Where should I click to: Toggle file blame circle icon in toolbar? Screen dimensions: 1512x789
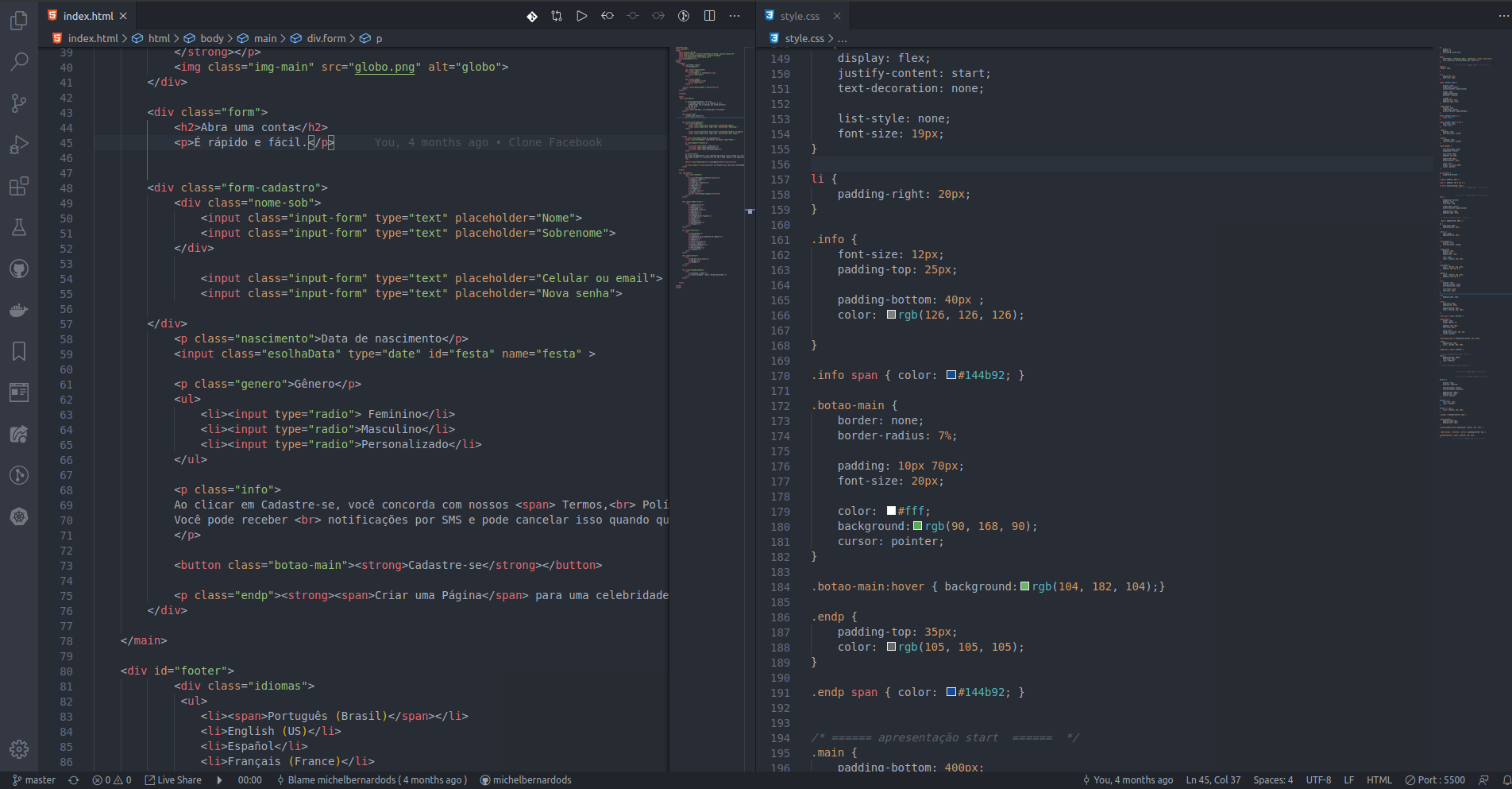tap(684, 16)
